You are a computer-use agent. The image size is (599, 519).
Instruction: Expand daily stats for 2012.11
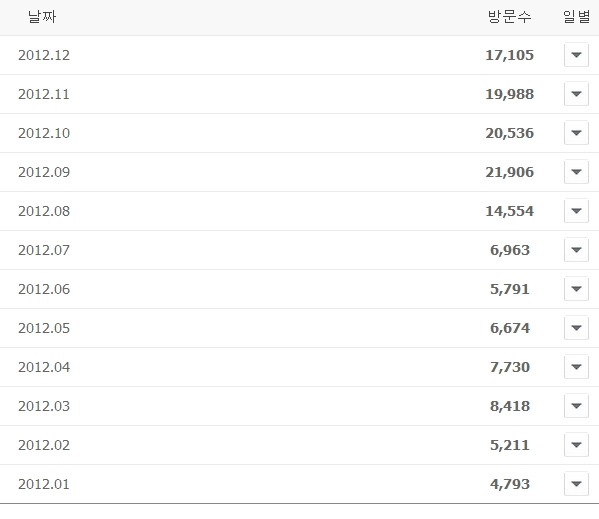[x=576, y=94]
